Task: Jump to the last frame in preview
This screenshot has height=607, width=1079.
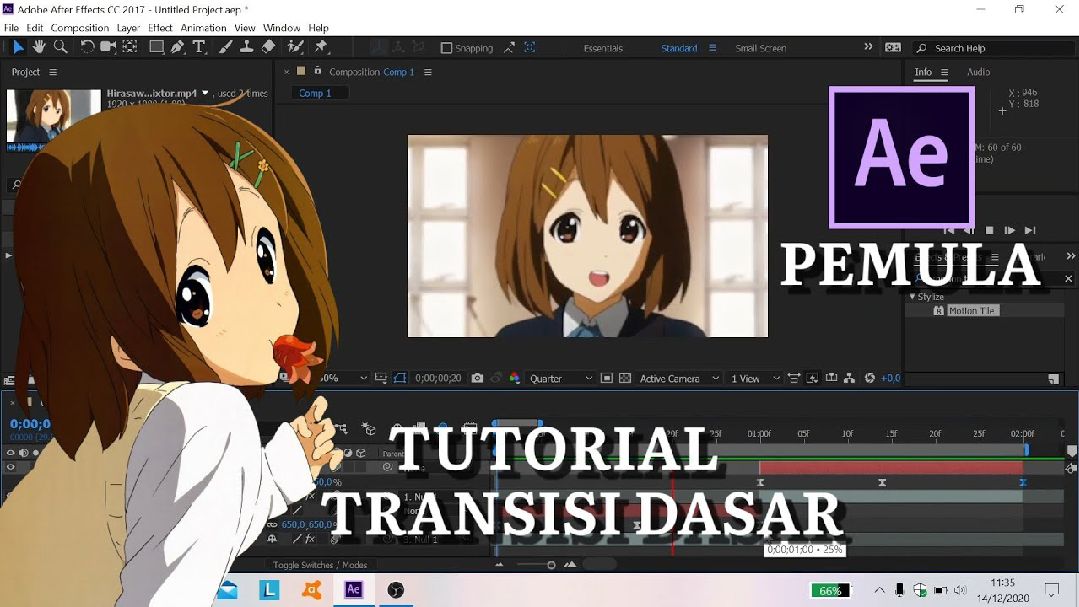Action: pos(1030,231)
